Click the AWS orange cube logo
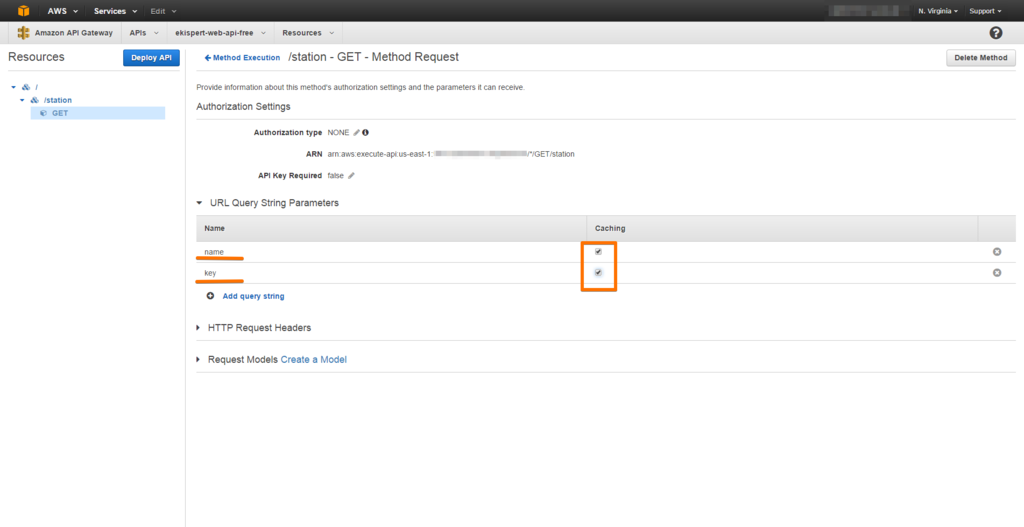1024x527 pixels. (24, 11)
